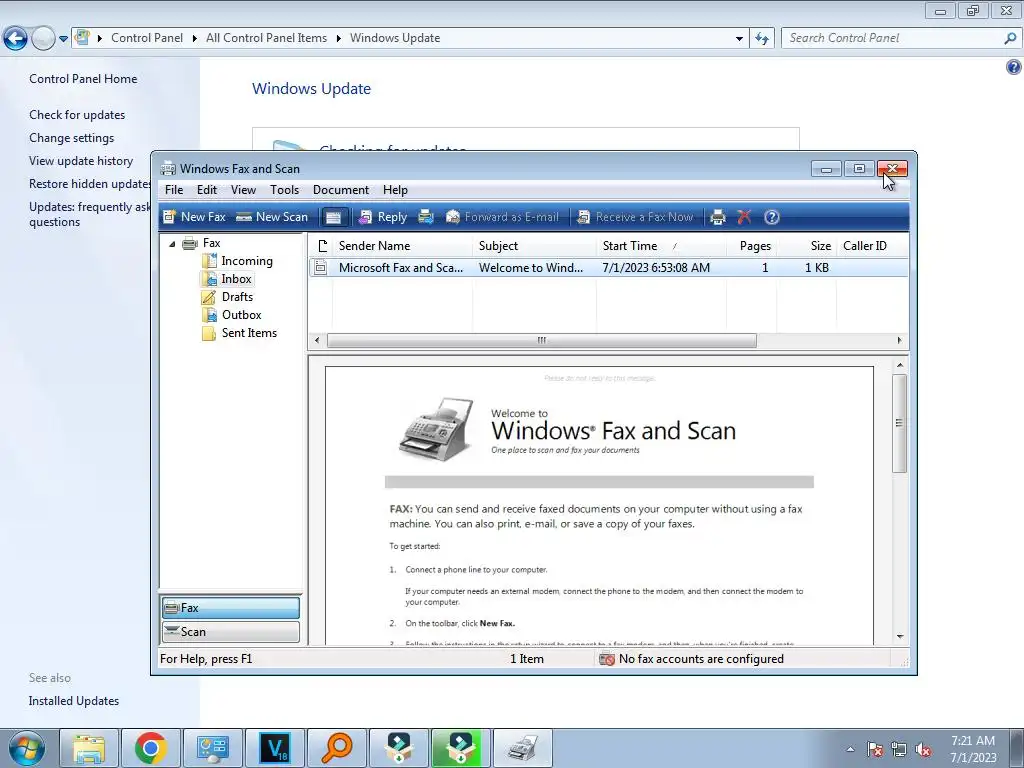
Task: Sort by Pages column header
Action: point(751,246)
